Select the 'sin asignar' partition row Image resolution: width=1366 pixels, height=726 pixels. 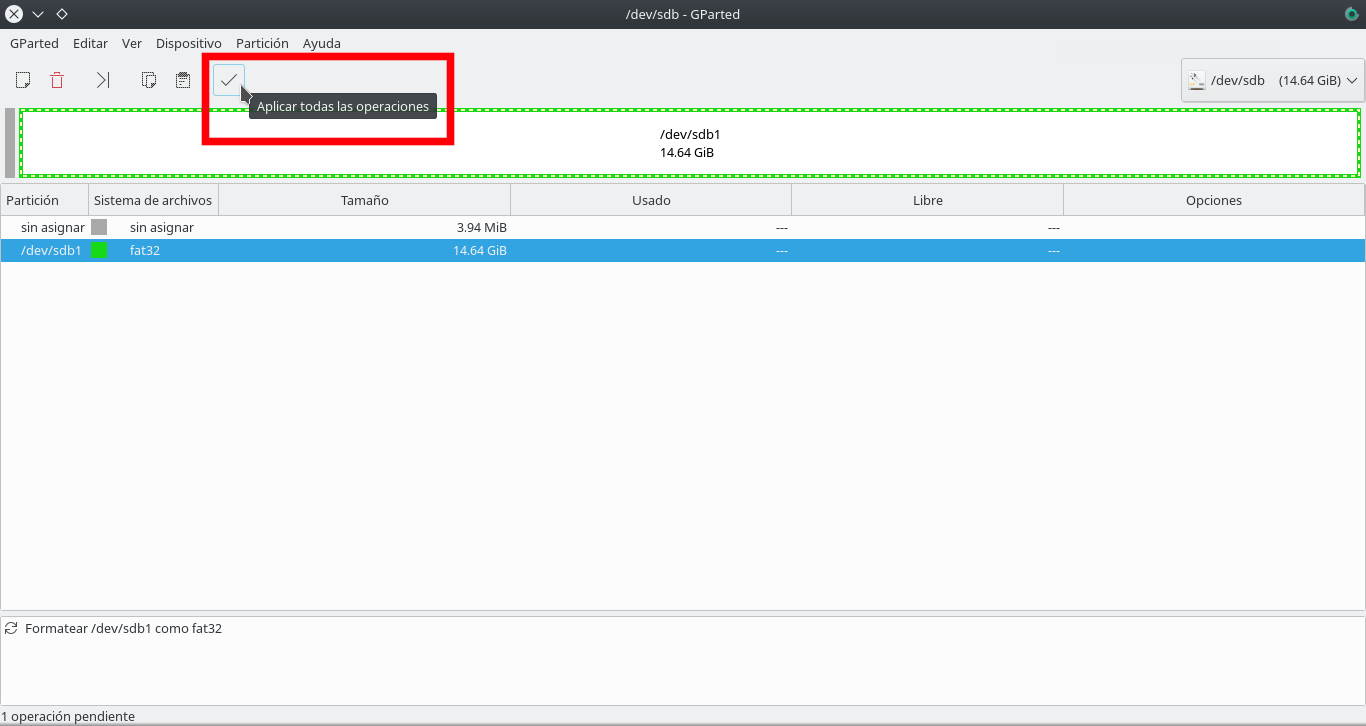point(683,227)
